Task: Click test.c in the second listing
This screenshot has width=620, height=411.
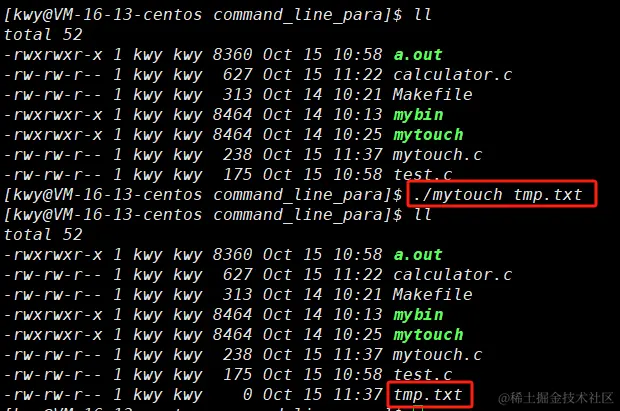Action: click(423, 375)
